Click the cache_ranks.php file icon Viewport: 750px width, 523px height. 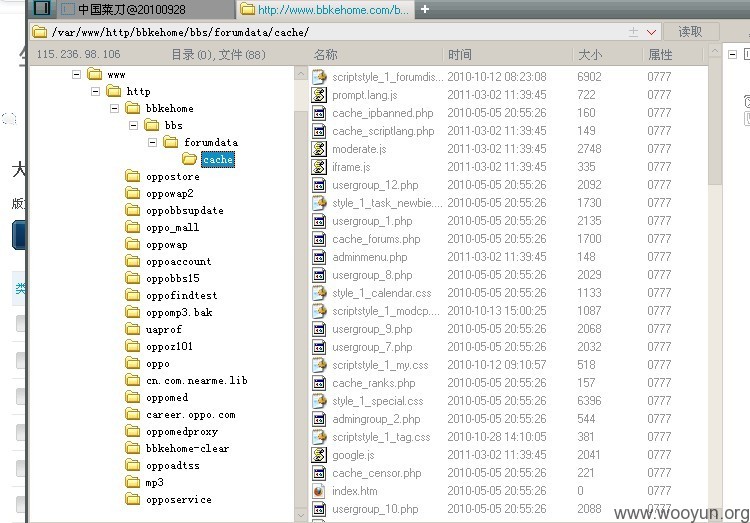tap(319, 383)
